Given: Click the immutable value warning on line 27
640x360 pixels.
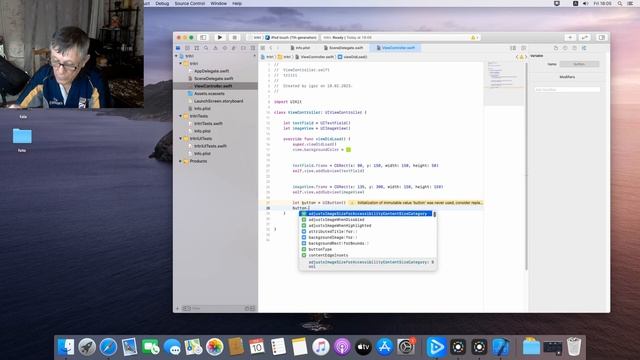Looking at the screenshot, I should tap(416, 203).
